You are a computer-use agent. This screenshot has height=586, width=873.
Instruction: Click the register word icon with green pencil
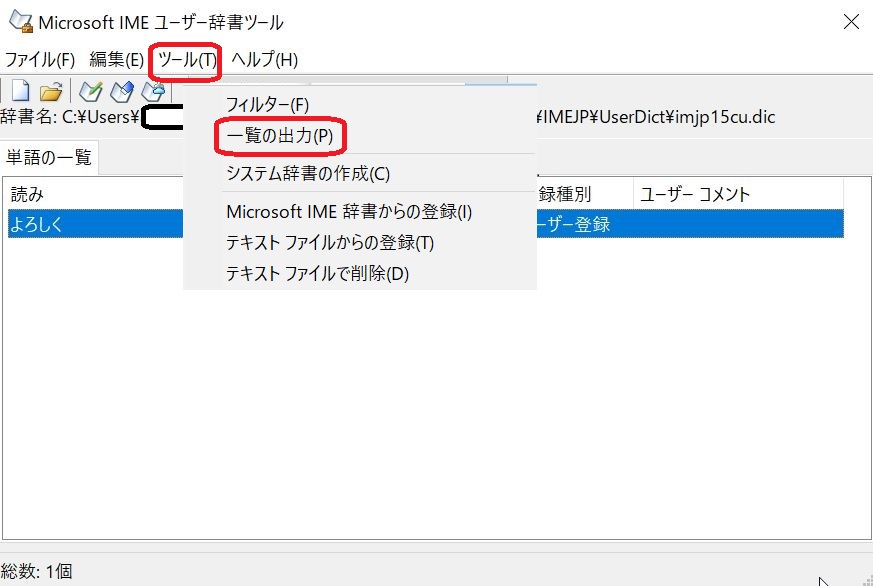point(91,91)
